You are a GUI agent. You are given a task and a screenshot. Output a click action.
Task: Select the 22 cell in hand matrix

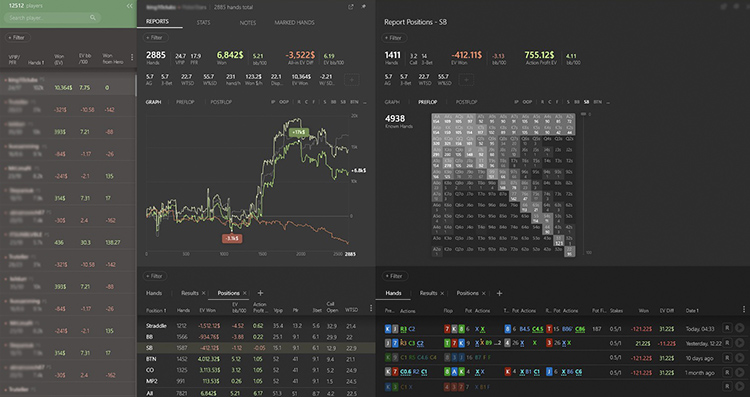(569, 252)
